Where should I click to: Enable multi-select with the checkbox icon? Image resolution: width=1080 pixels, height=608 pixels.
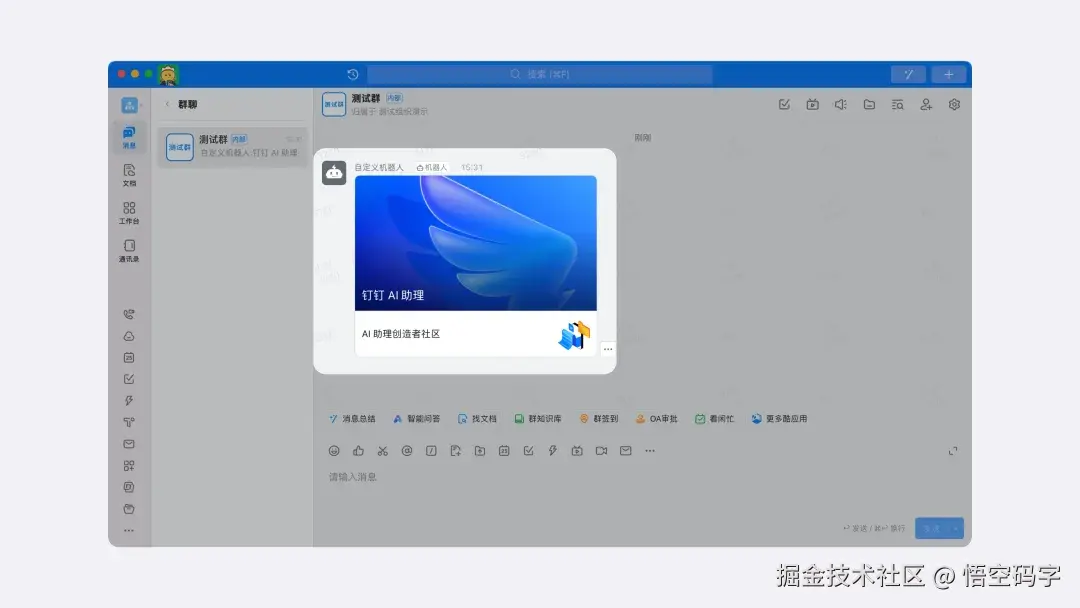(x=785, y=103)
